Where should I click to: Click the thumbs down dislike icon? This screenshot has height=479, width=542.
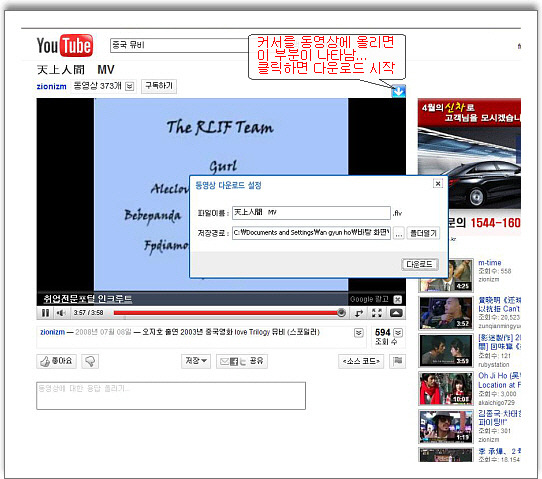(x=90, y=361)
